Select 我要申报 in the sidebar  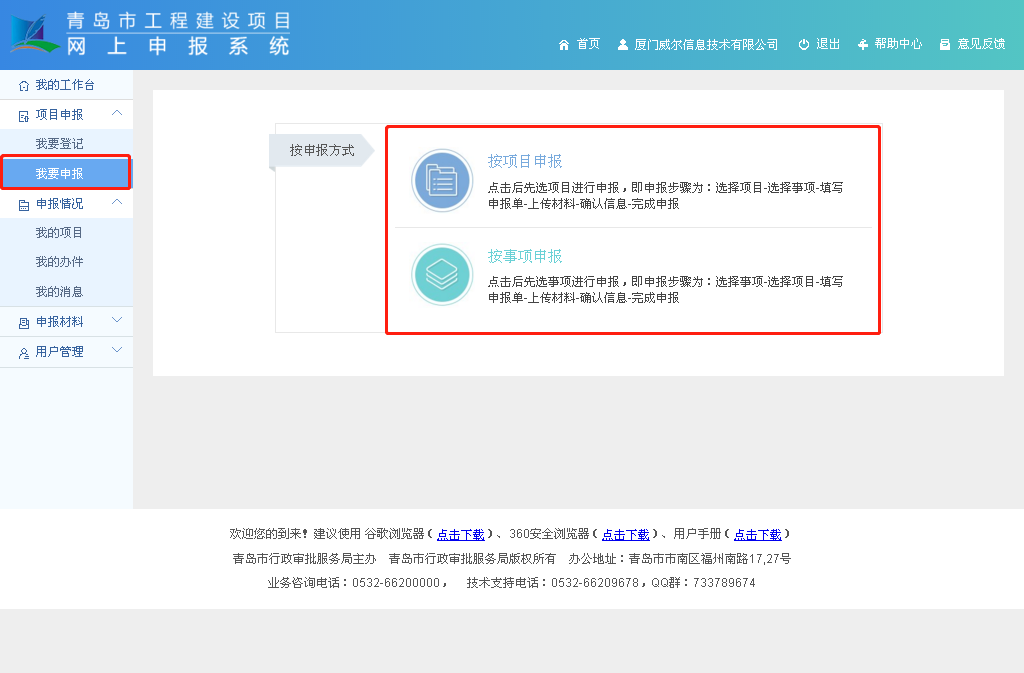59,174
